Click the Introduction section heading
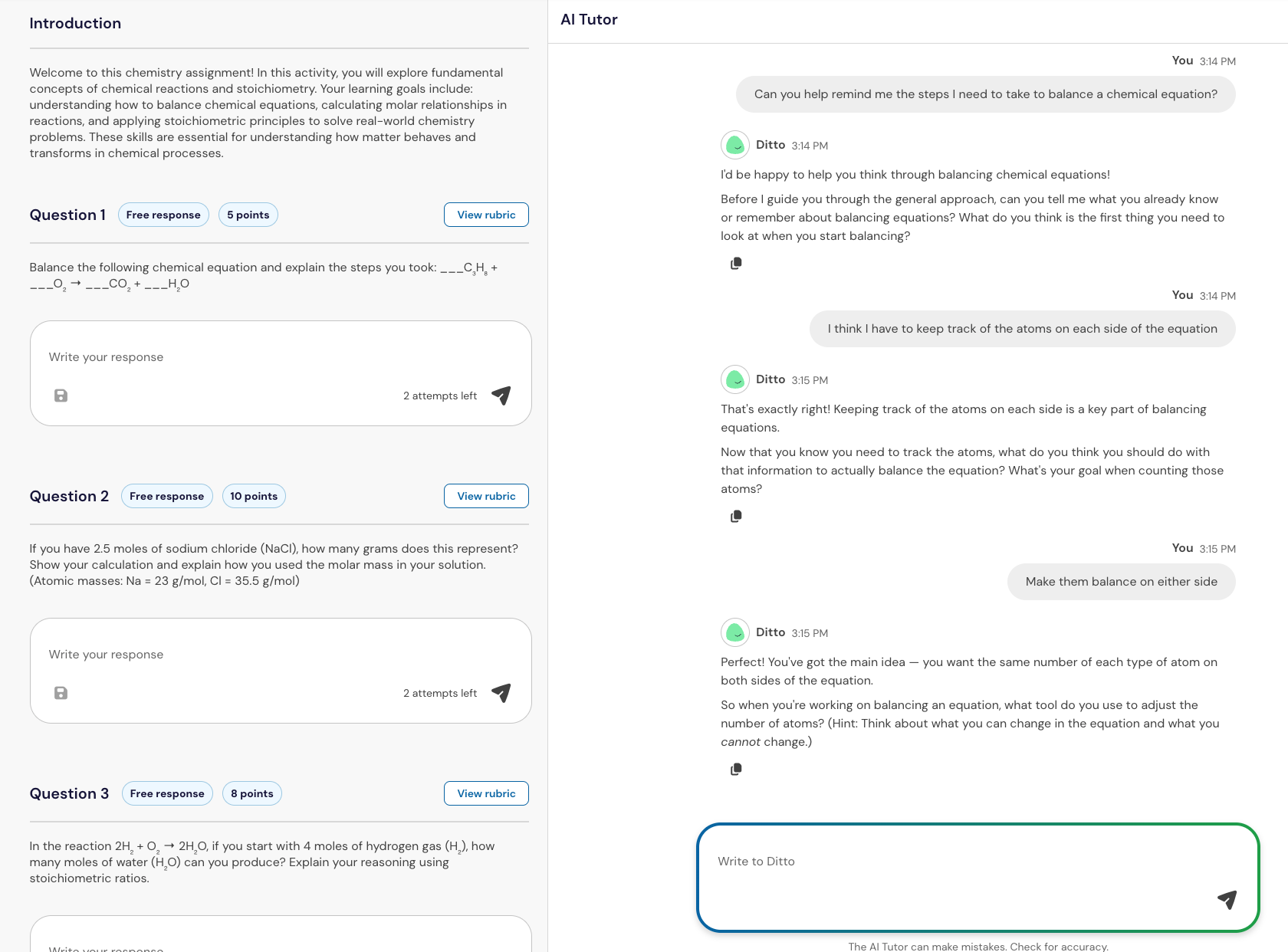The height and width of the screenshot is (952, 1288). point(75,23)
